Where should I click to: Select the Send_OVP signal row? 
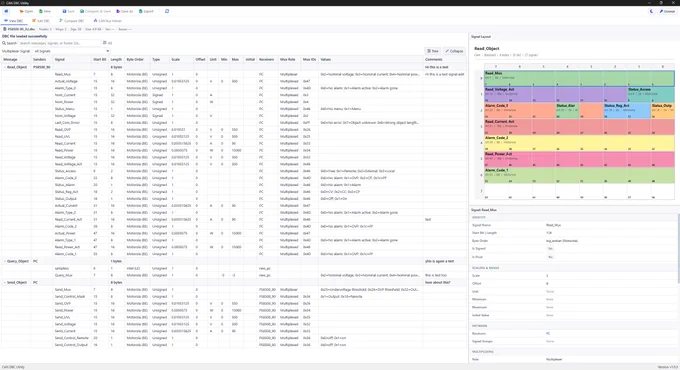click(234, 303)
